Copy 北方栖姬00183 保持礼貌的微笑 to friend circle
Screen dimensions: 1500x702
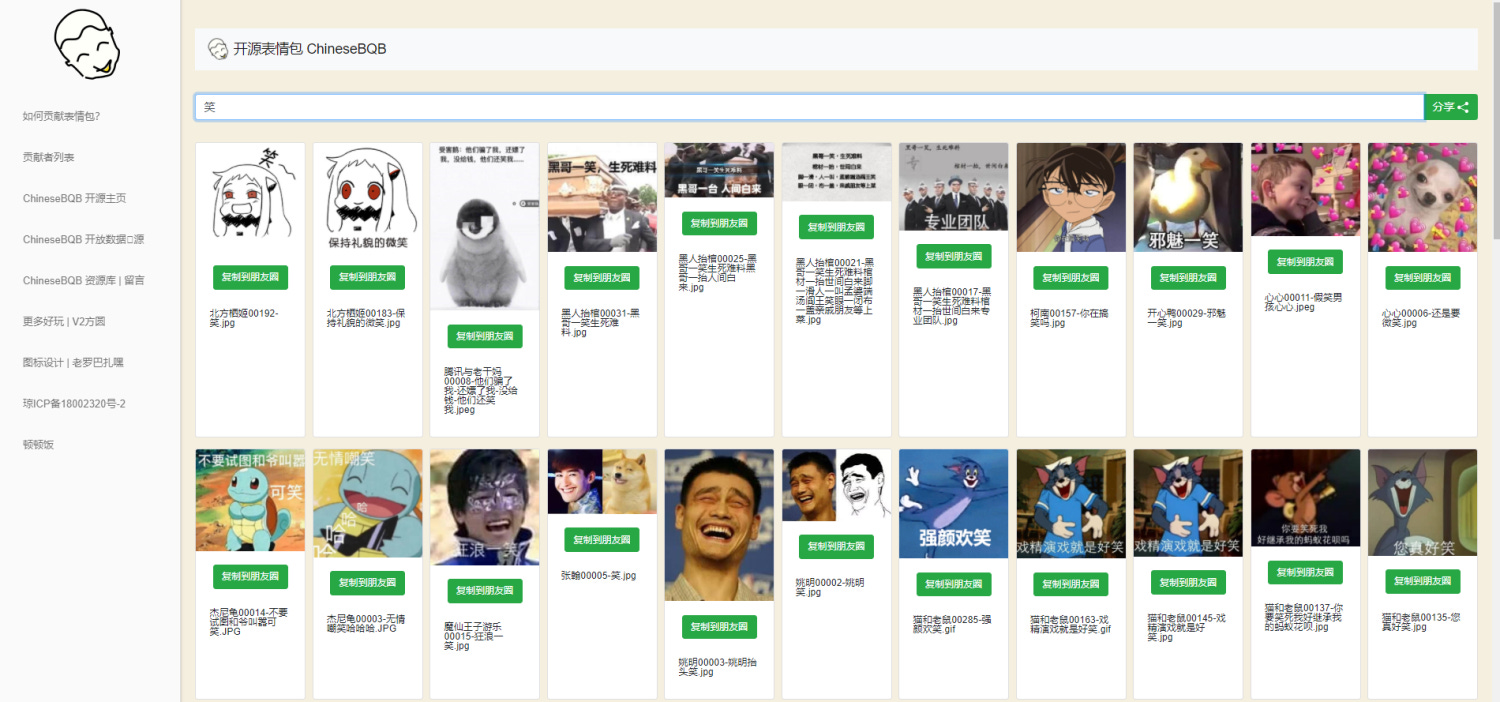click(367, 277)
